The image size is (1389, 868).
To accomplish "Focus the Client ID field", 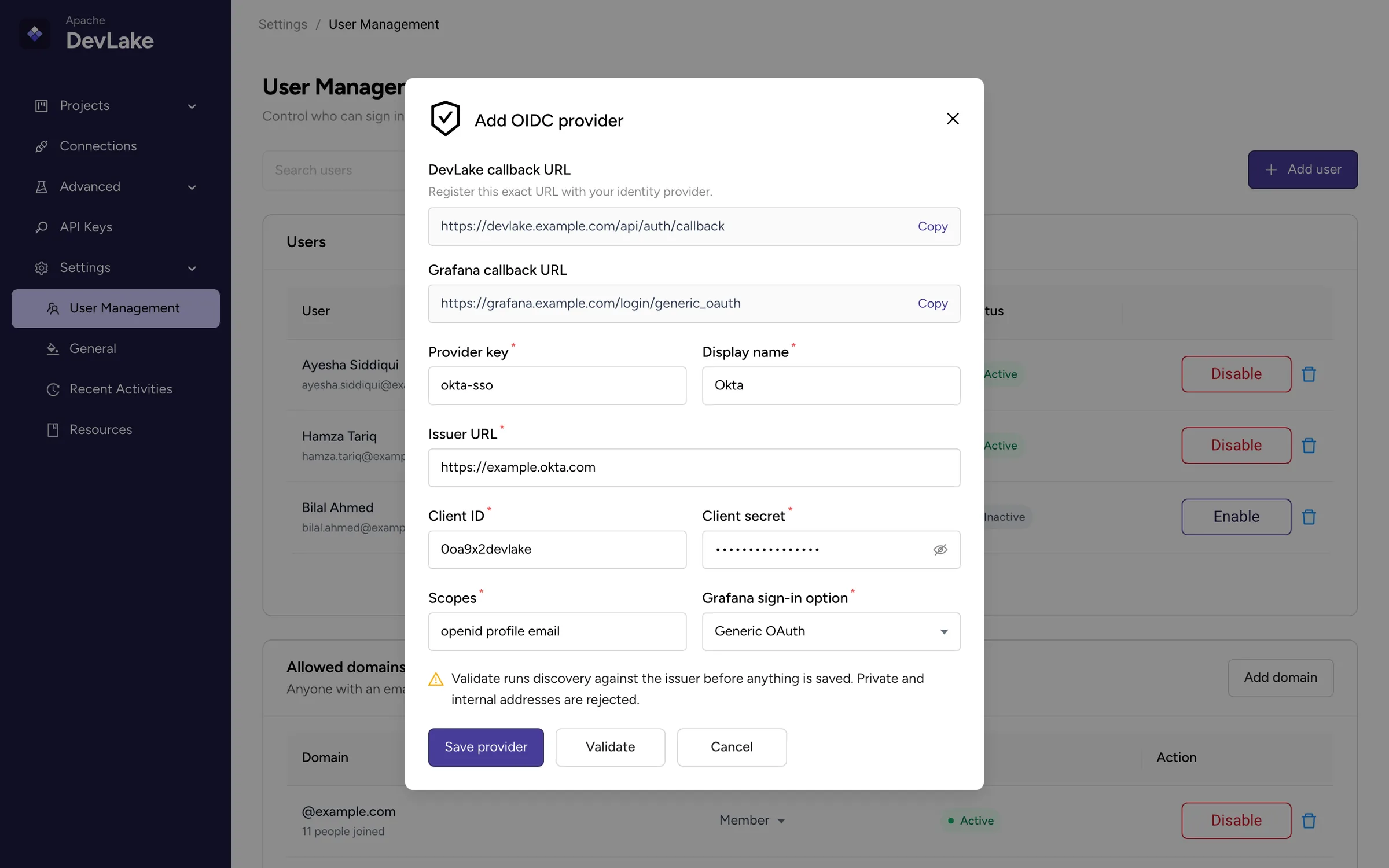I will [x=557, y=549].
